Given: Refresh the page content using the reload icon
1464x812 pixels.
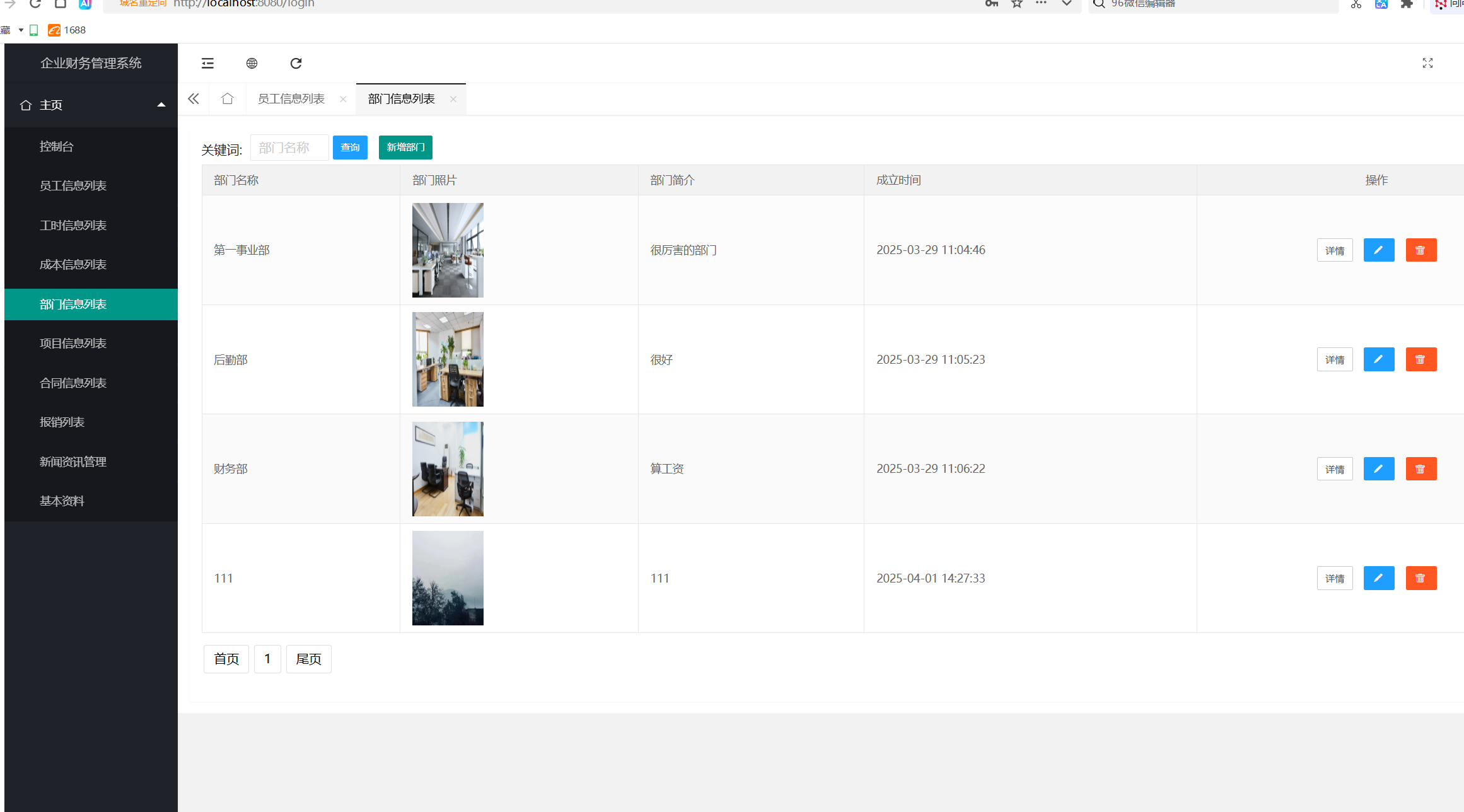Looking at the screenshot, I should 296,63.
